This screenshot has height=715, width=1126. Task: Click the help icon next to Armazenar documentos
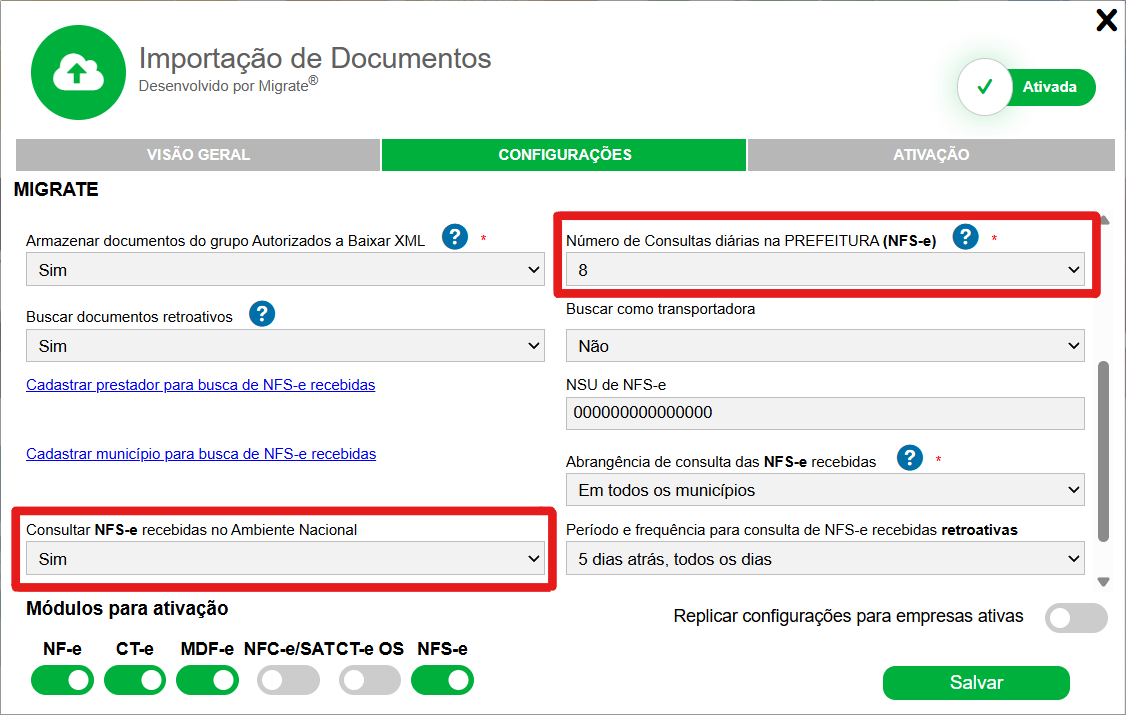tap(455, 239)
